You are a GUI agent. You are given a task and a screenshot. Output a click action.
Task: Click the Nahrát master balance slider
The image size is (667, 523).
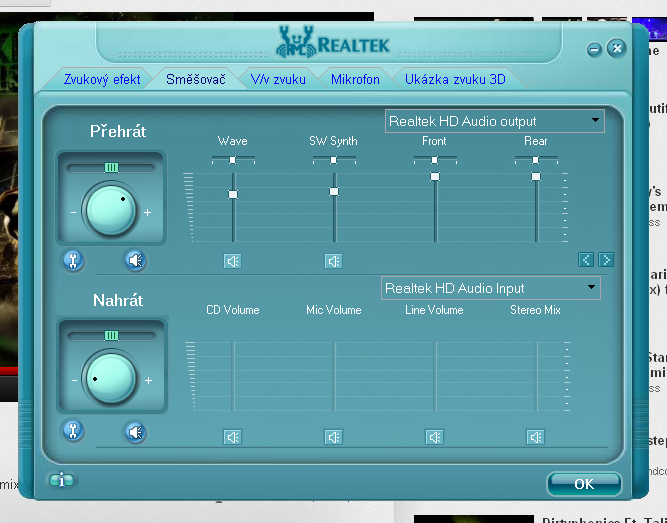pos(111,336)
